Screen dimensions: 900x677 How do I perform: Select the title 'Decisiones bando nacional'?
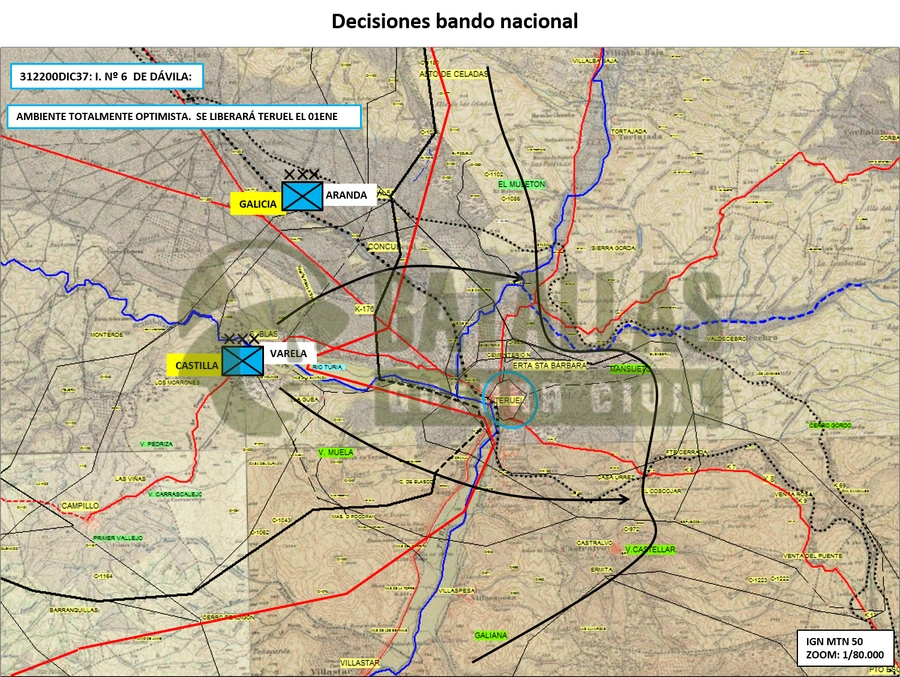(x=455, y=21)
